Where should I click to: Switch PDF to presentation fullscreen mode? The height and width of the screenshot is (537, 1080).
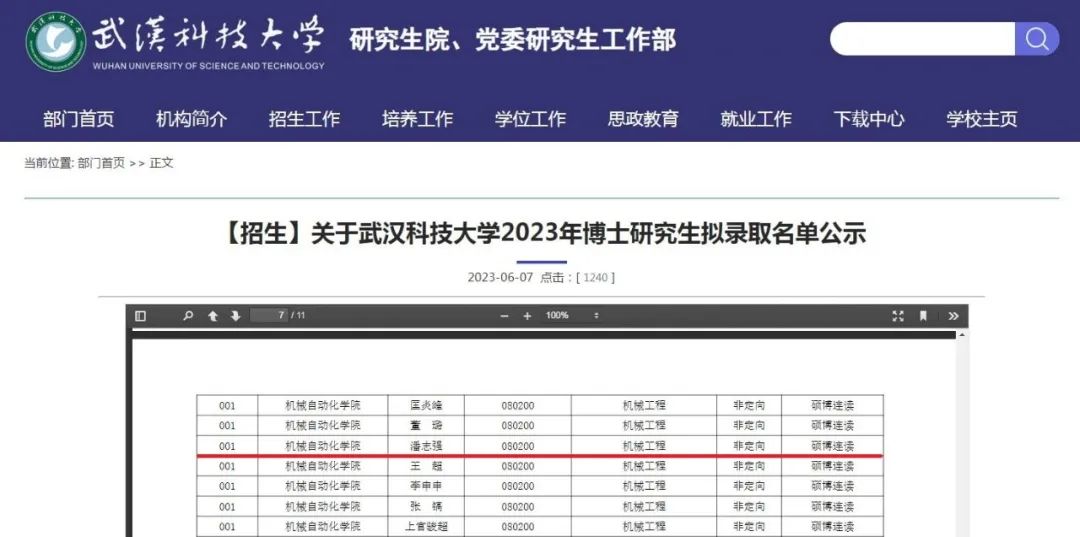click(x=897, y=316)
